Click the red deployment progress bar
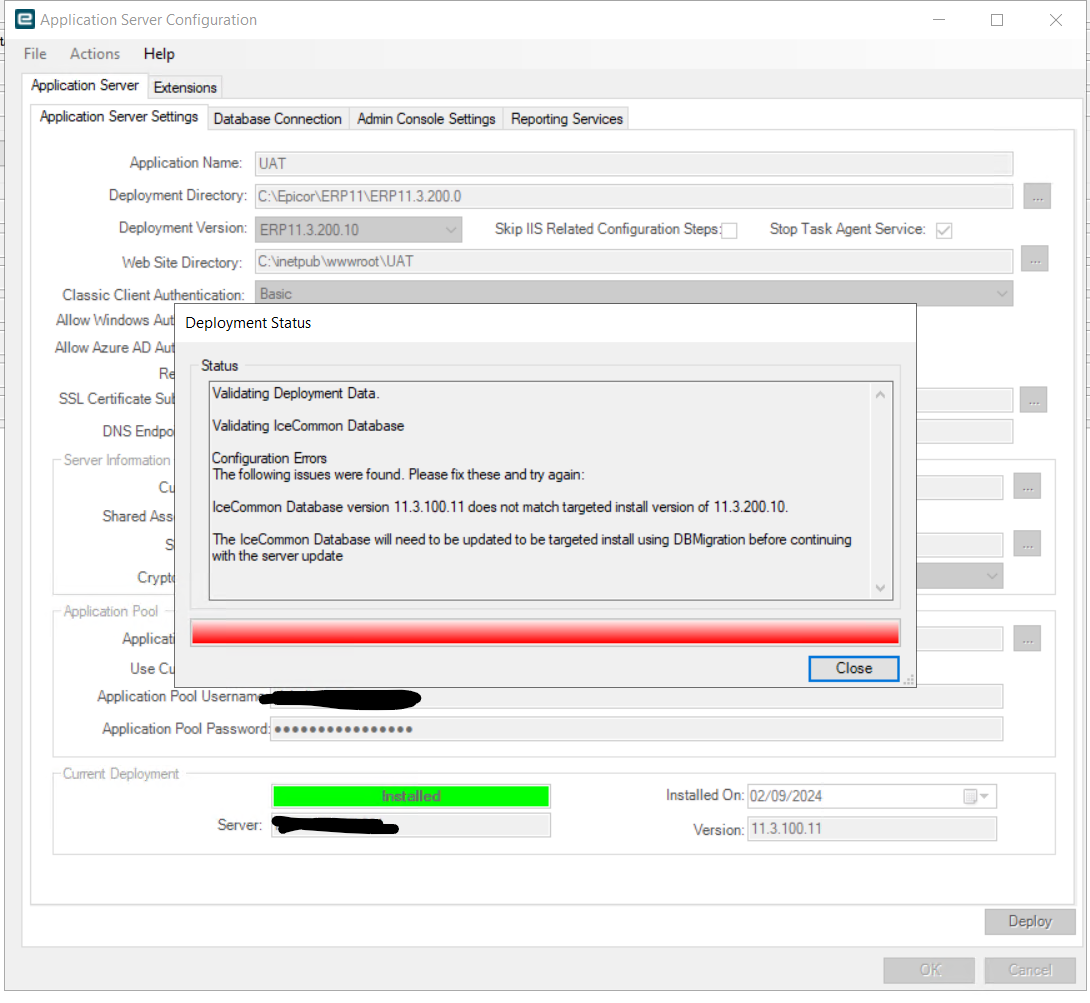This screenshot has width=1090, height=1003. click(545, 633)
